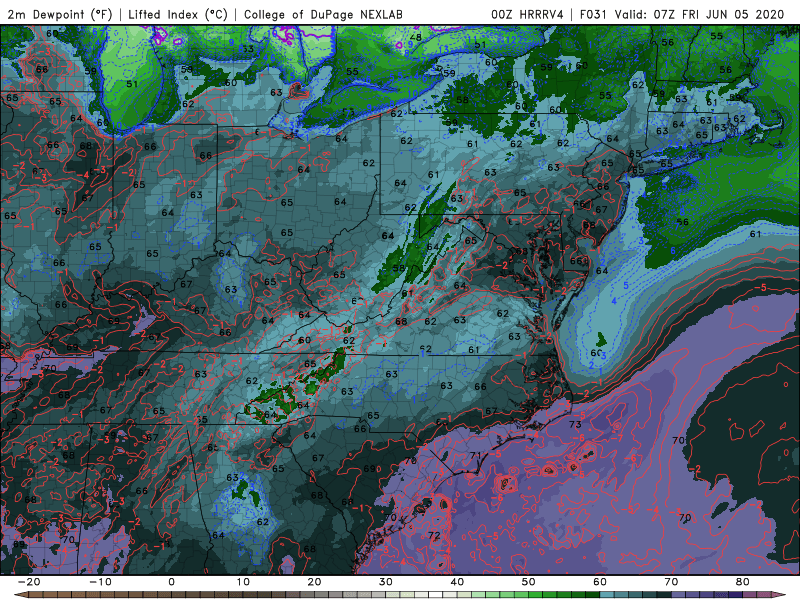Click the "Lifted Index (°C)" header label
This screenshot has height=600, width=800.
click(x=178, y=14)
